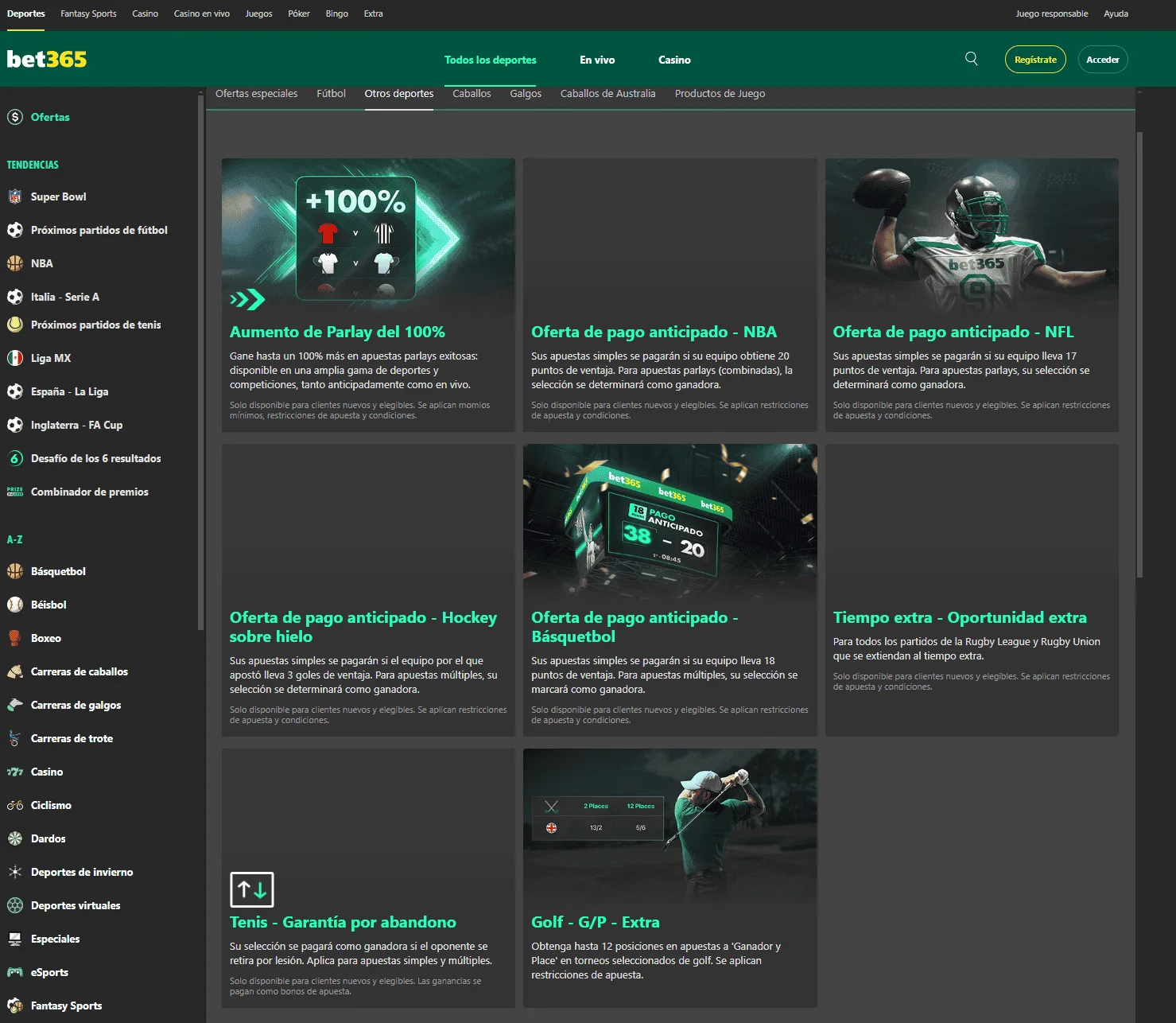The width and height of the screenshot is (1176, 1023).
Task: Open Juego responsable link
Action: (1052, 14)
